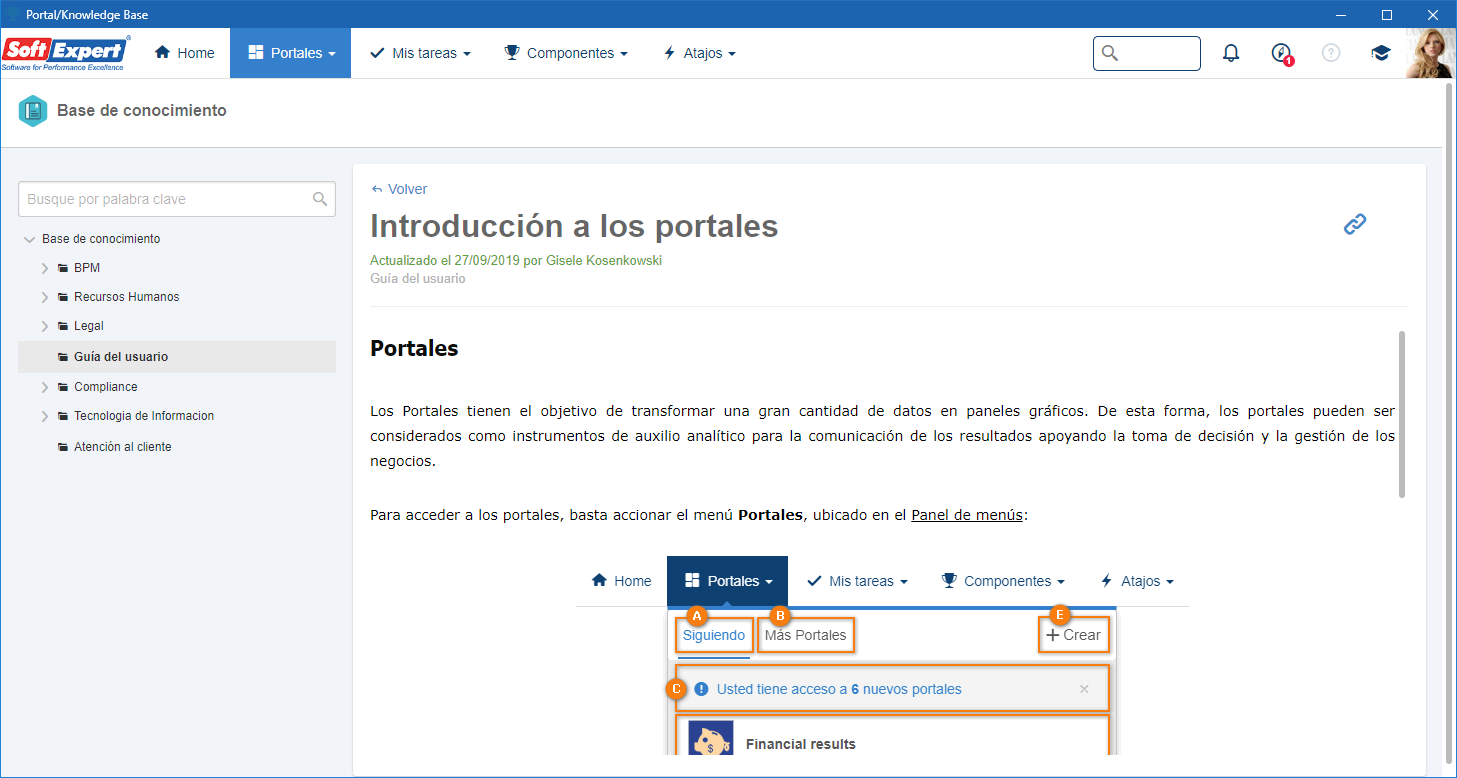Expand the Legal folder

tap(45, 326)
